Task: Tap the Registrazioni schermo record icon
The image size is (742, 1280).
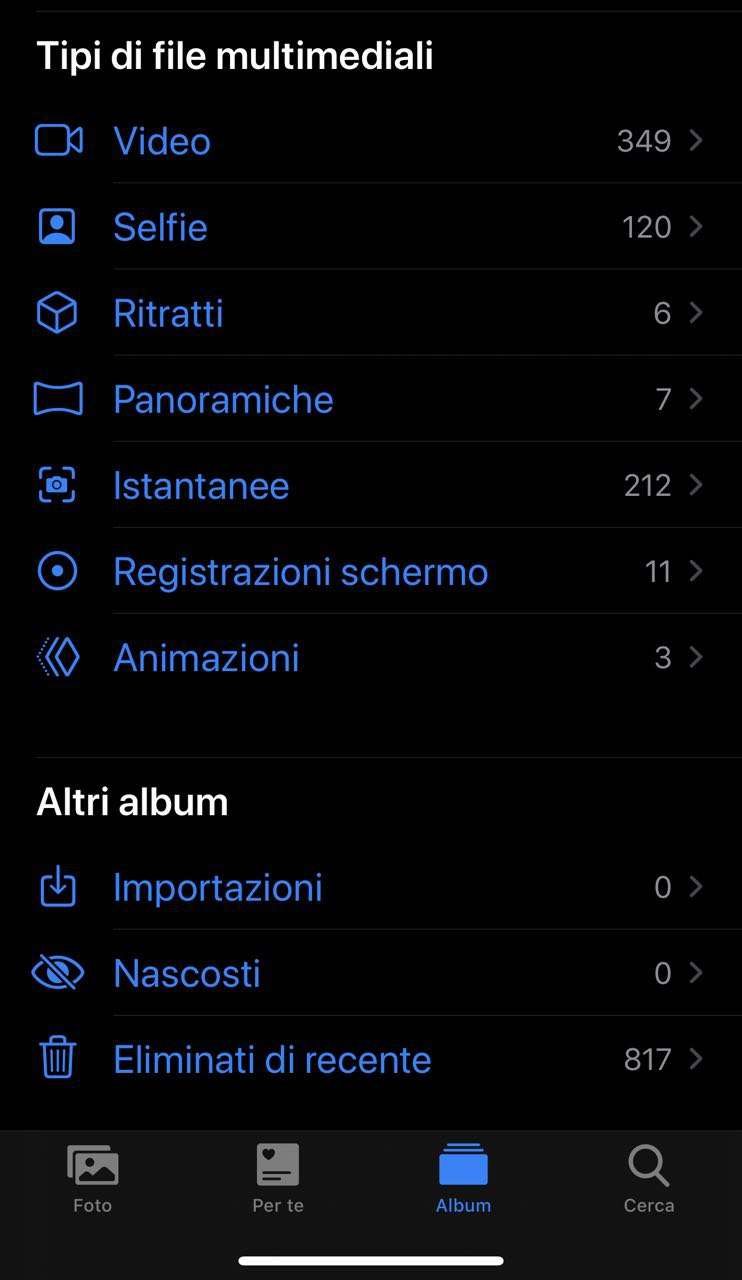Action: point(57,572)
